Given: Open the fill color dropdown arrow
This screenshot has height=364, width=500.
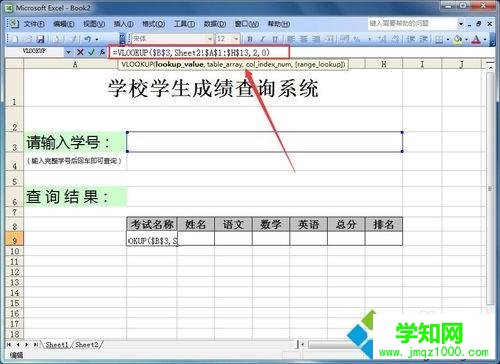Looking at the screenshot, I should point(466,39).
